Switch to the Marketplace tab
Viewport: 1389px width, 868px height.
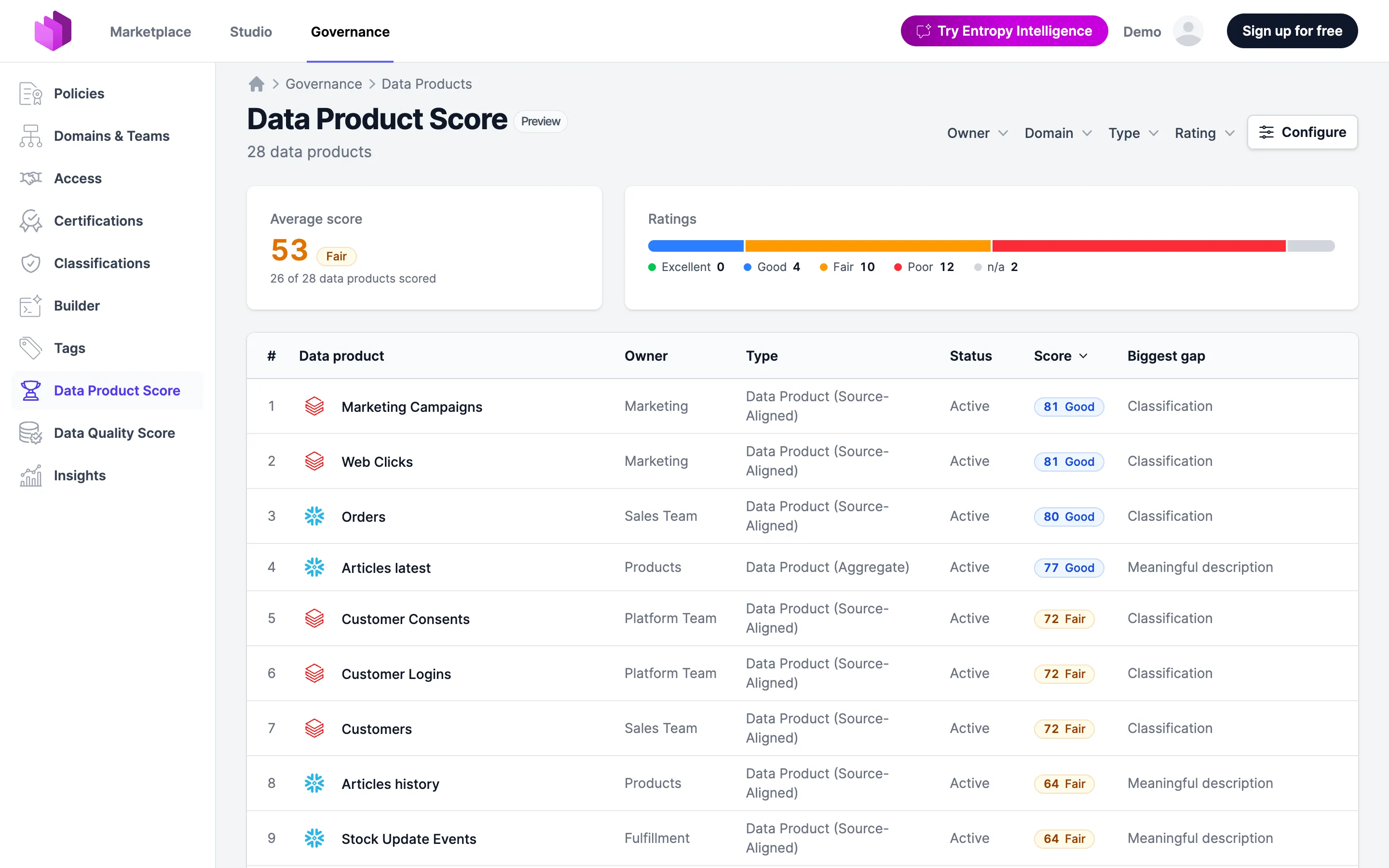tap(150, 31)
